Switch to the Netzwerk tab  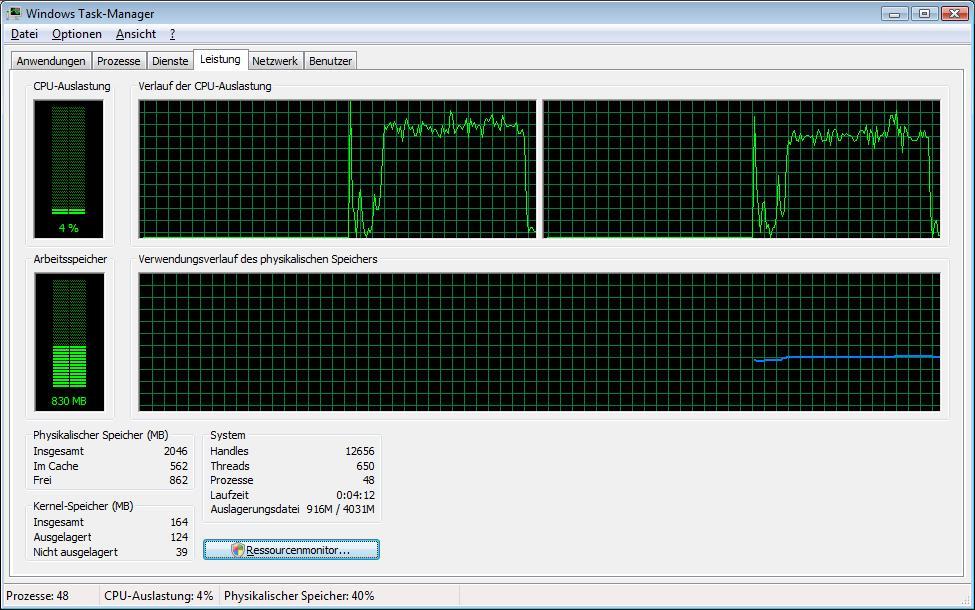275,61
